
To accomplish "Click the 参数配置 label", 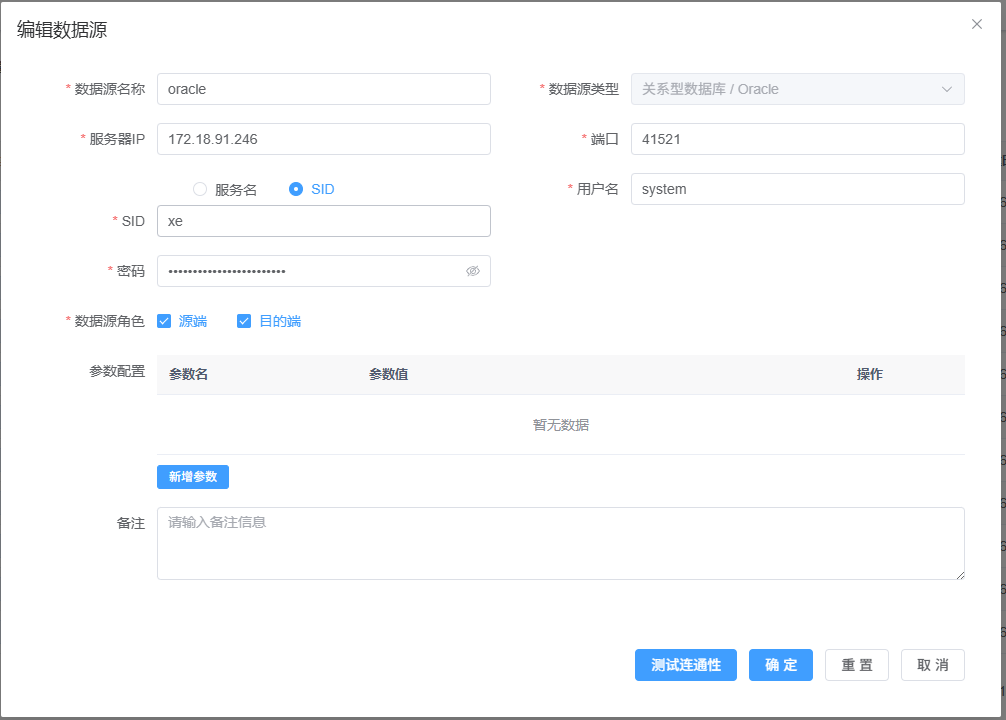I will (117, 371).
